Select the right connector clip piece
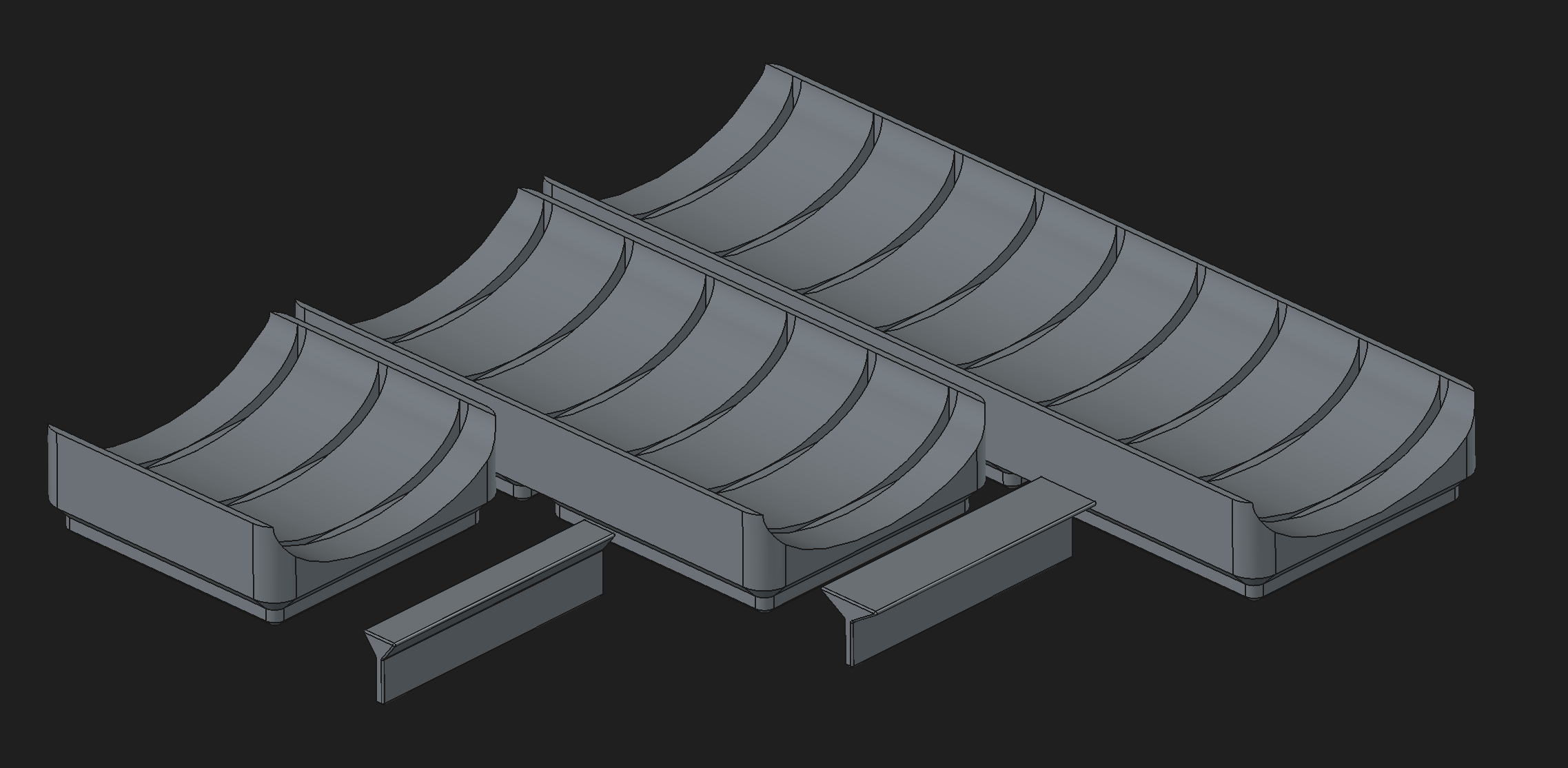This screenshot has width=1568, height=768. point(958,571)
